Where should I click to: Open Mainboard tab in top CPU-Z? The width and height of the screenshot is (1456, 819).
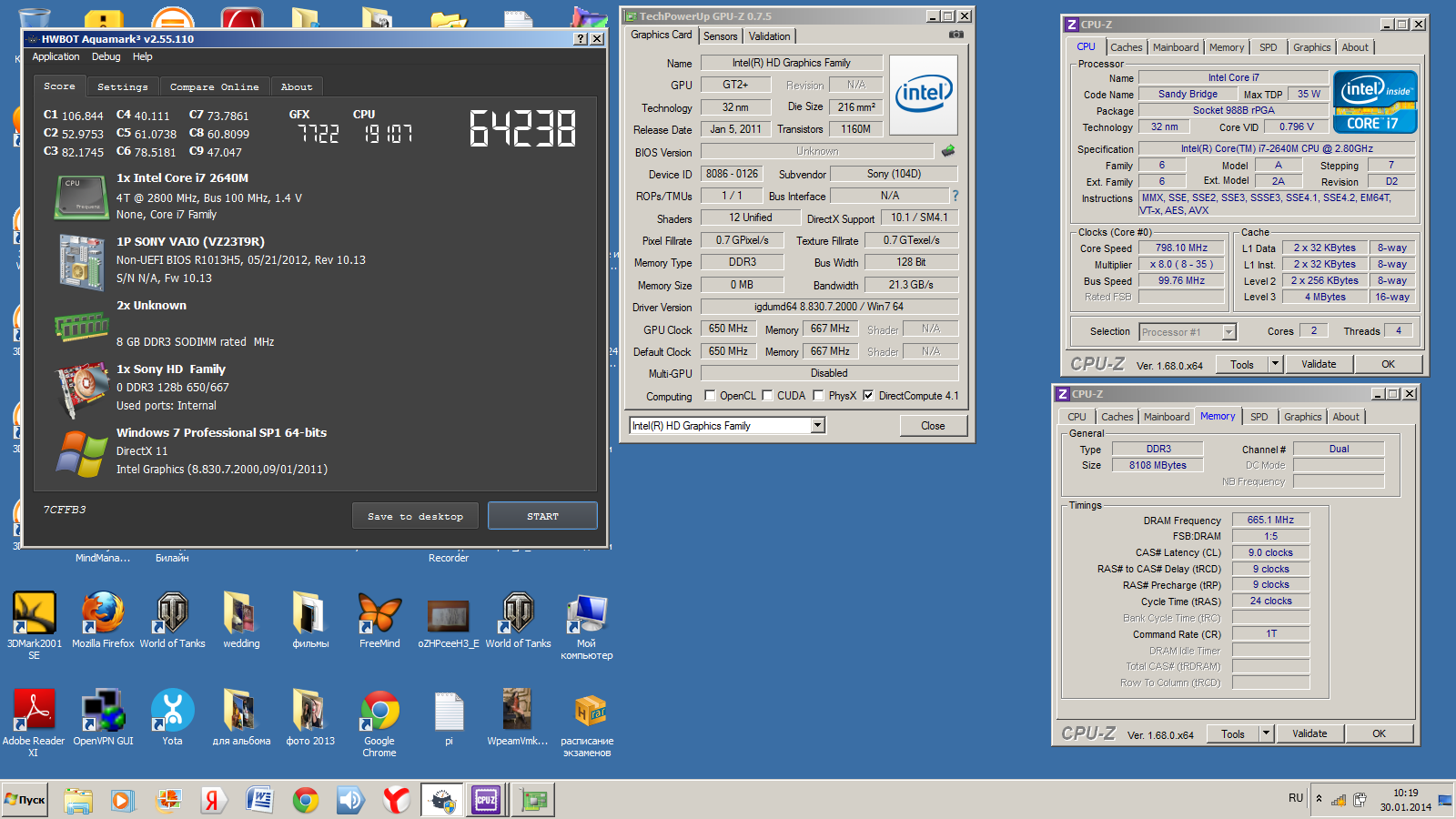coord(1176,47)
